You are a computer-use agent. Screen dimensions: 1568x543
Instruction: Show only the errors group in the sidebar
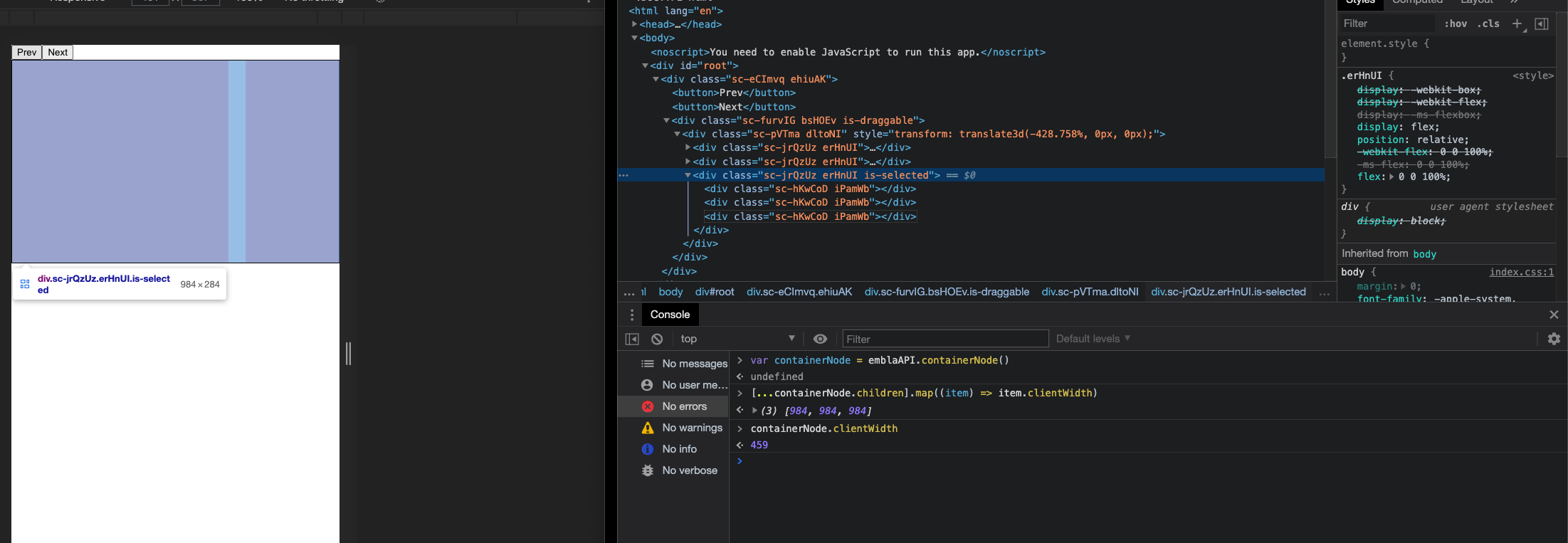click(x=683, y=406)
